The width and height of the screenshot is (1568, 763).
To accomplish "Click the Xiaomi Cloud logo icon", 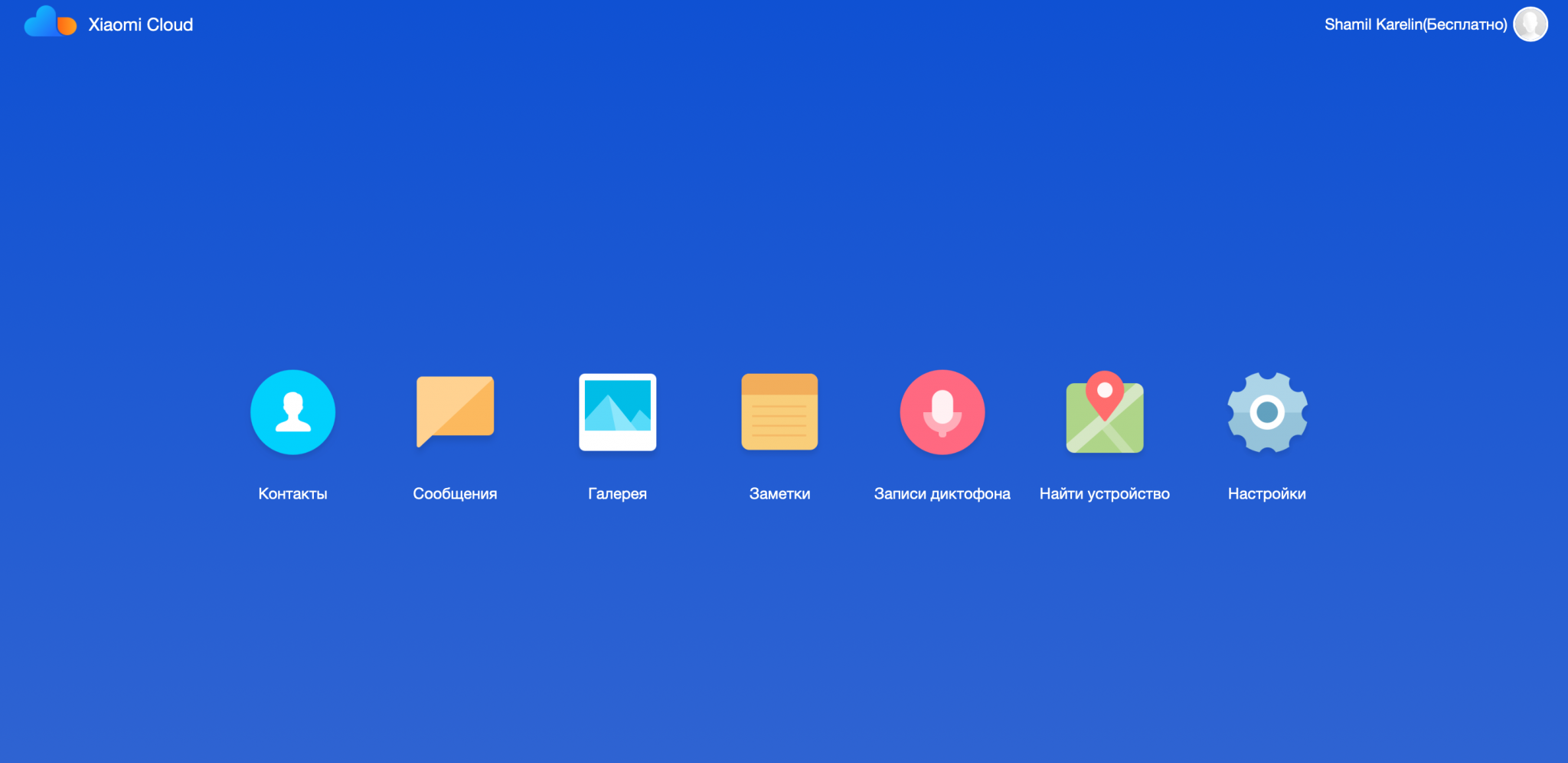I will [x=50, y=22].
